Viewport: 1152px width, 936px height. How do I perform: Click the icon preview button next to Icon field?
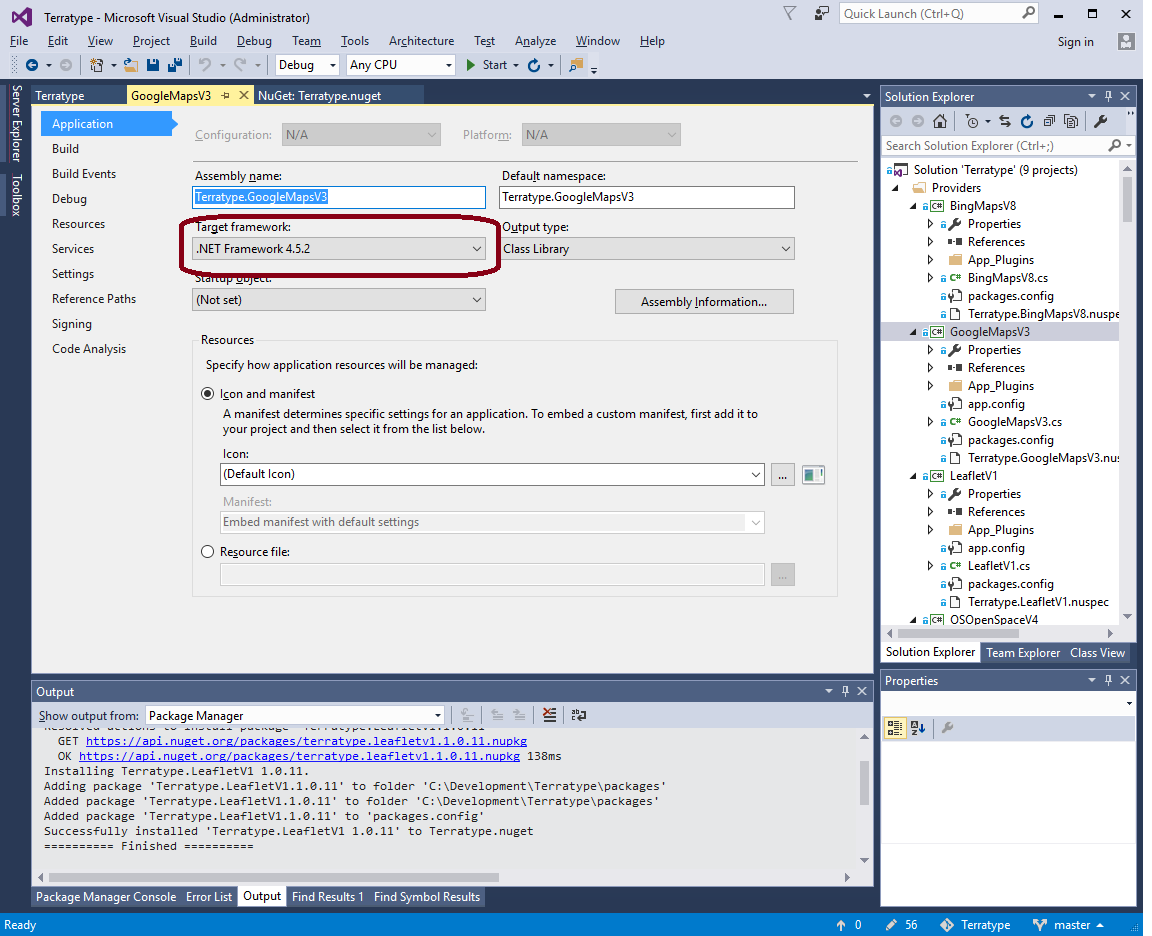(813, 475)
